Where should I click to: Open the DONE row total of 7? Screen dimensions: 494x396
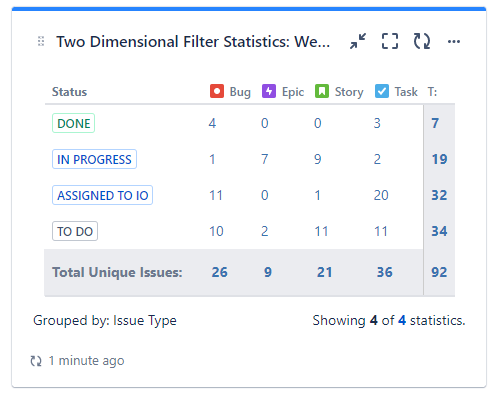pyautogui.click(x=435, y=123)
